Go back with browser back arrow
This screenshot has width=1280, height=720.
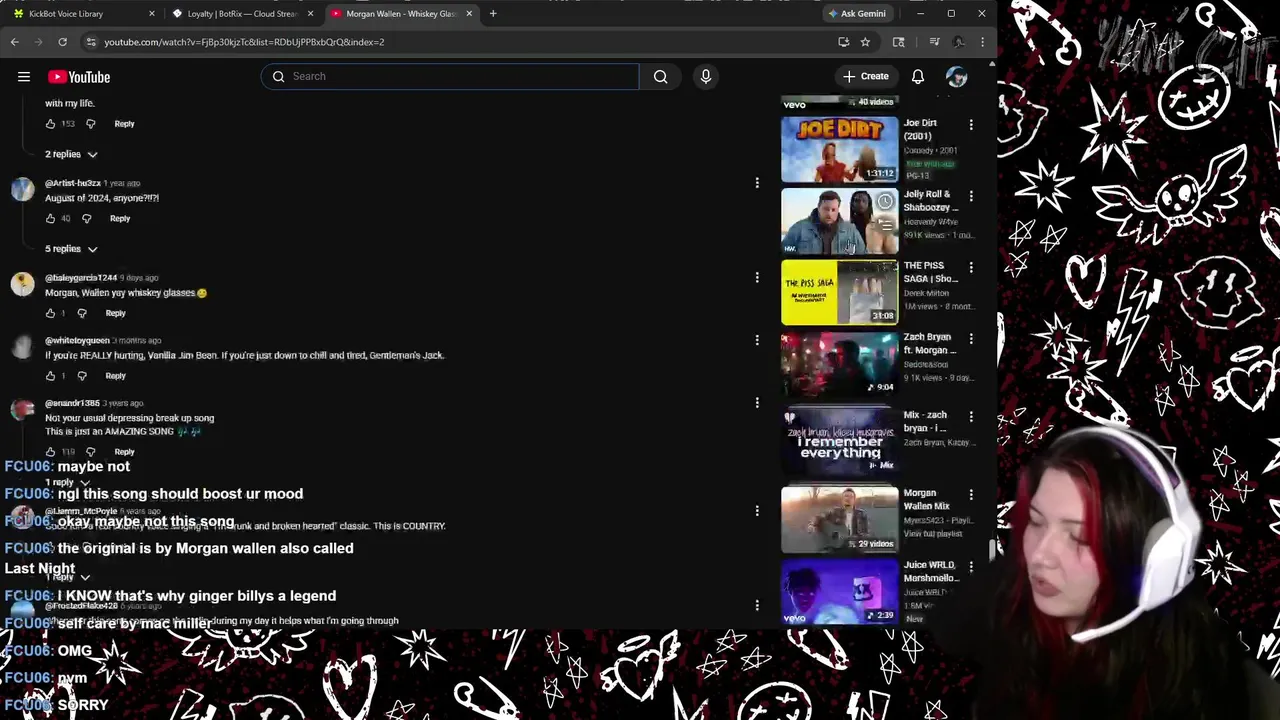[x=15, y=42]
